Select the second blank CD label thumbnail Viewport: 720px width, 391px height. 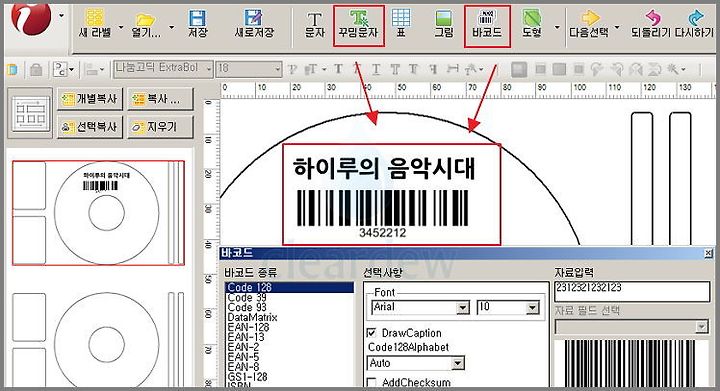click(98, 340)
